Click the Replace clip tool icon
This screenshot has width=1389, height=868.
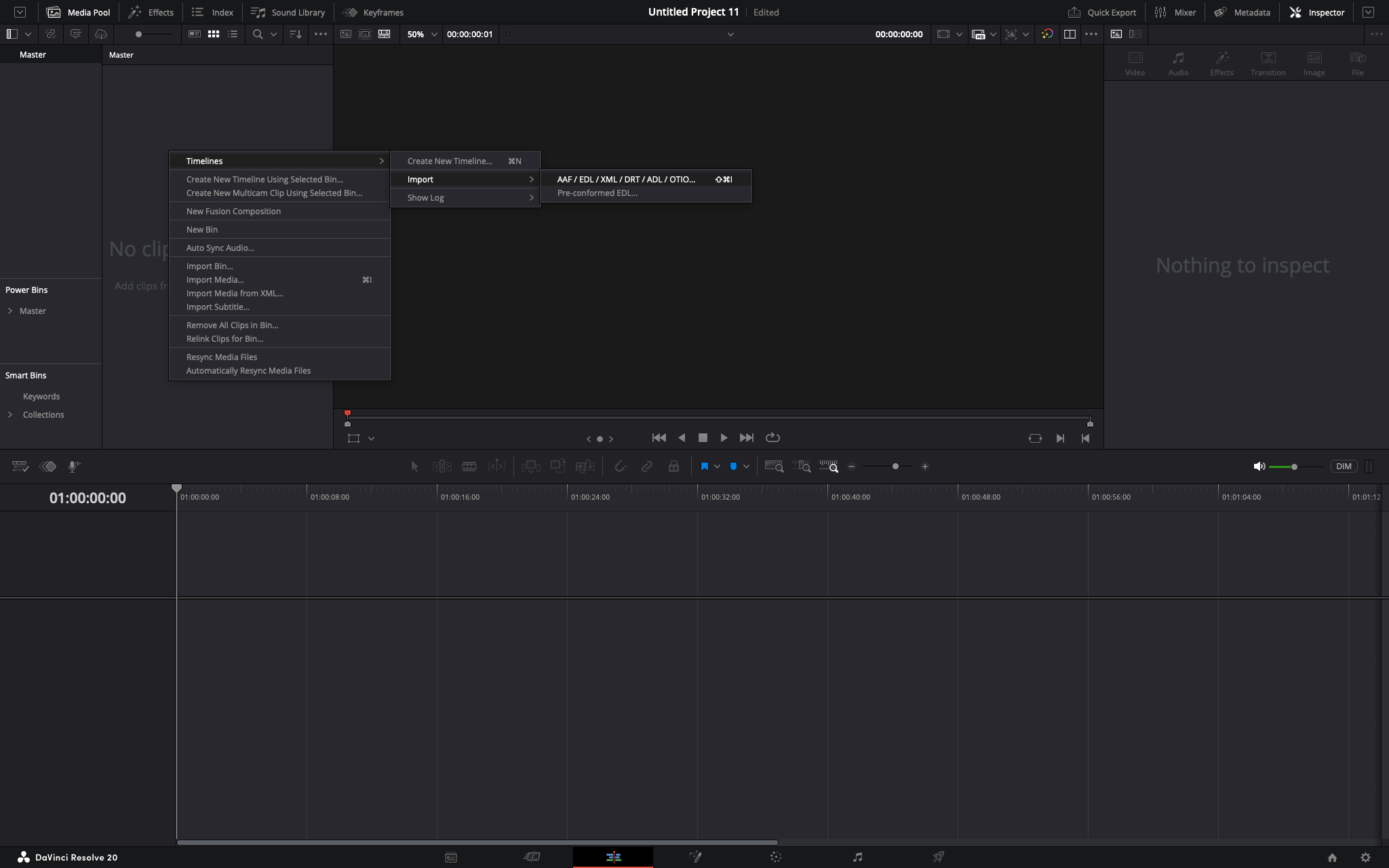[585, 467]
